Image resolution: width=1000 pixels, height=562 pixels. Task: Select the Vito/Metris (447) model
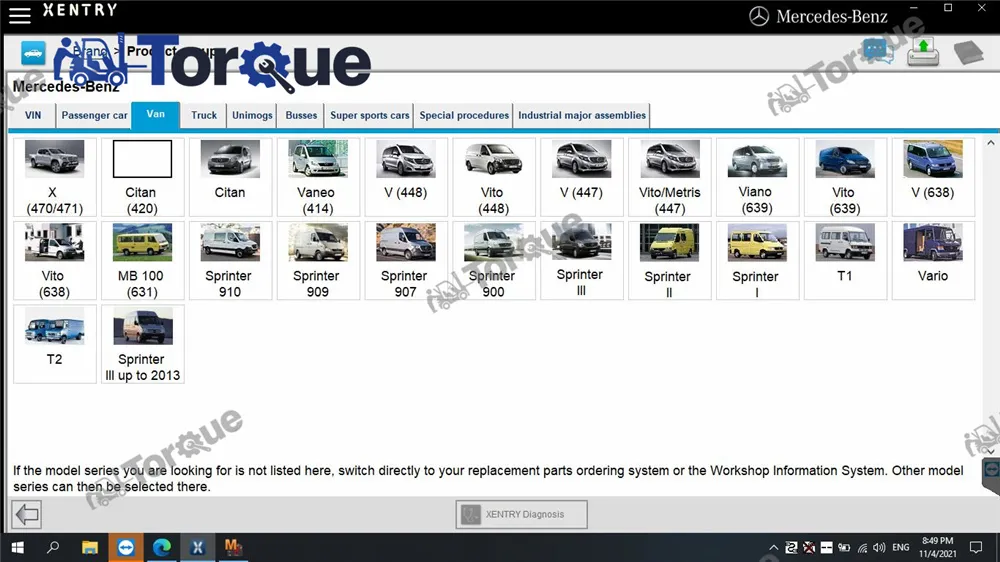(x=670, y=177)
